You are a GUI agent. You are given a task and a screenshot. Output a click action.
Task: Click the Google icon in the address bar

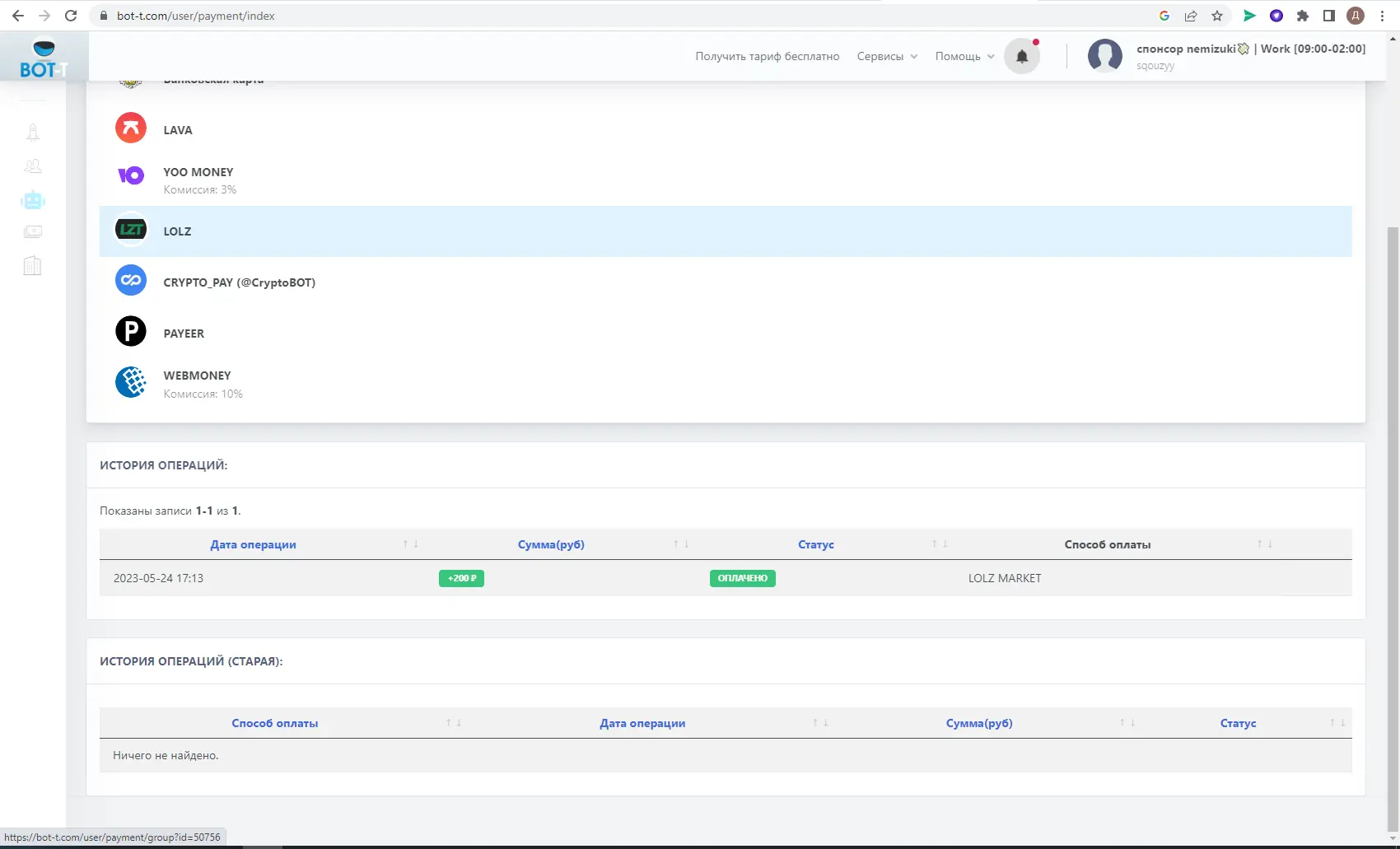(1164, 16)
